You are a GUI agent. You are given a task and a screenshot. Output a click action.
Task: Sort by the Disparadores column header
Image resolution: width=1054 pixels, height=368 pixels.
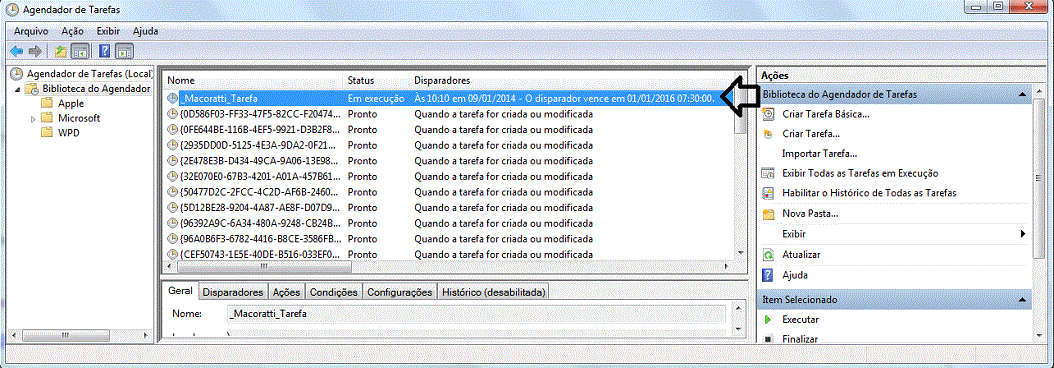[571, 81]
